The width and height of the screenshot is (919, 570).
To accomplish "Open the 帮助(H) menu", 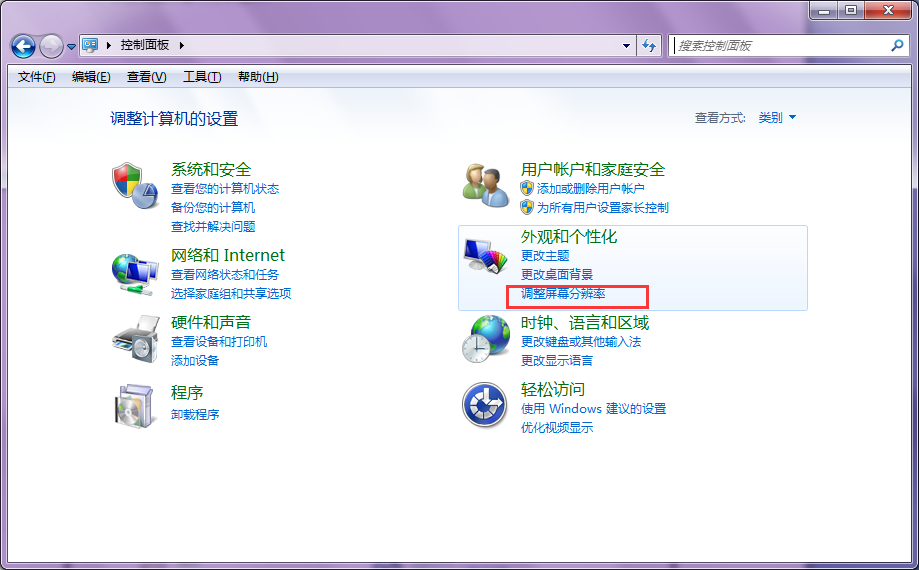I will (258, 77).
